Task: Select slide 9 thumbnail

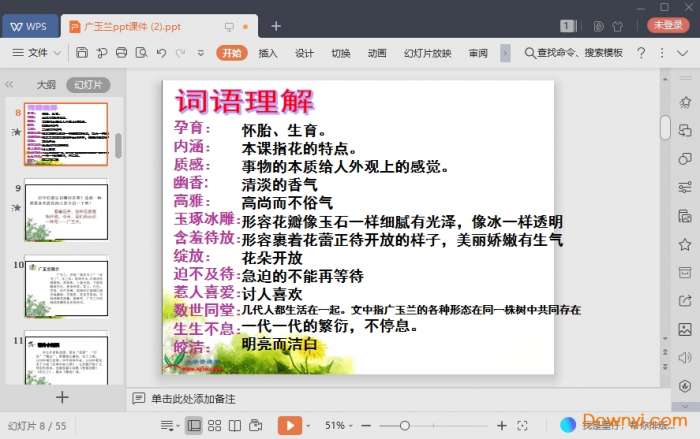Action: tap(66, 211)
